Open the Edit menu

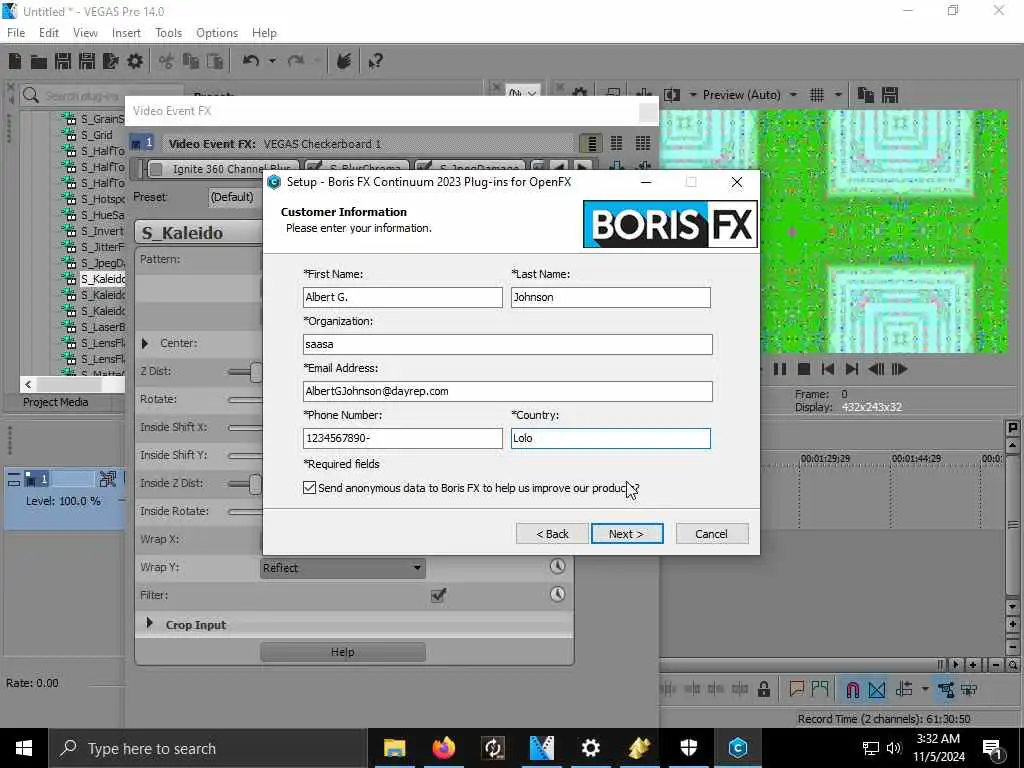(x=48, y=33)
